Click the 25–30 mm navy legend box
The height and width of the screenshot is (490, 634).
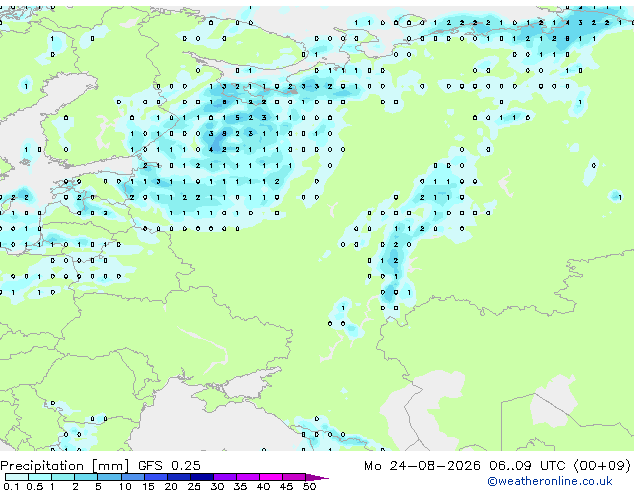click(202, 477)
